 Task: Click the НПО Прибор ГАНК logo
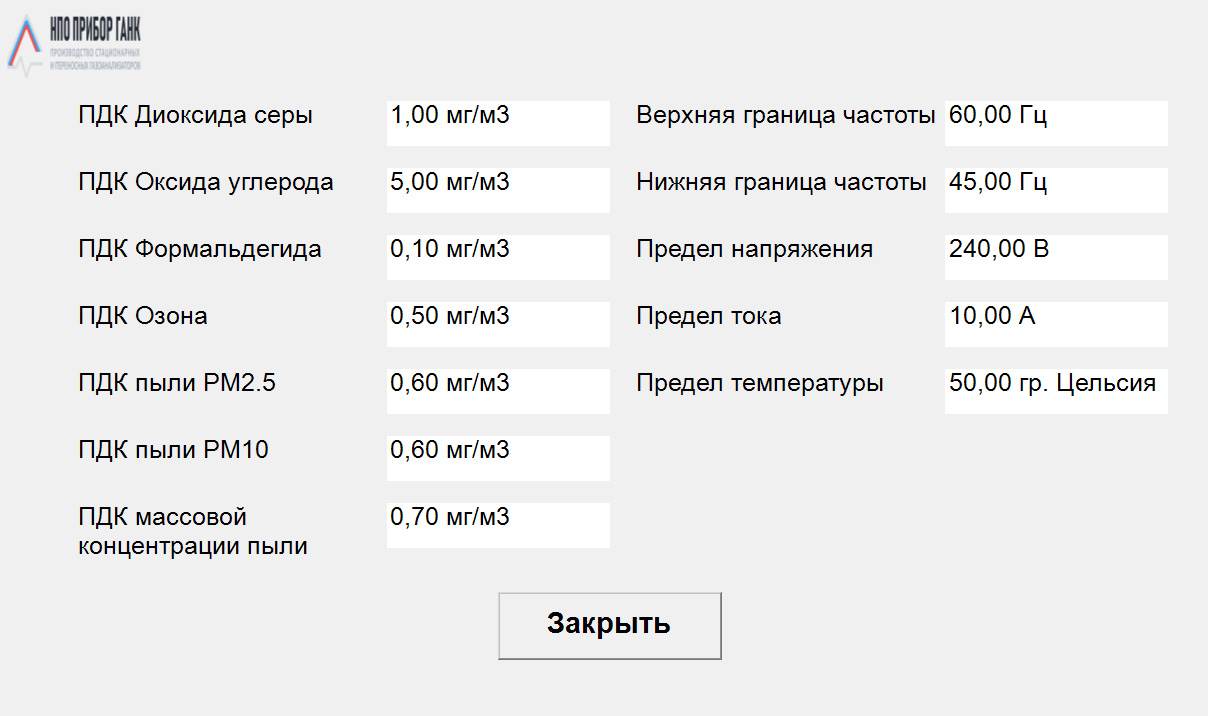coord(74,46)
